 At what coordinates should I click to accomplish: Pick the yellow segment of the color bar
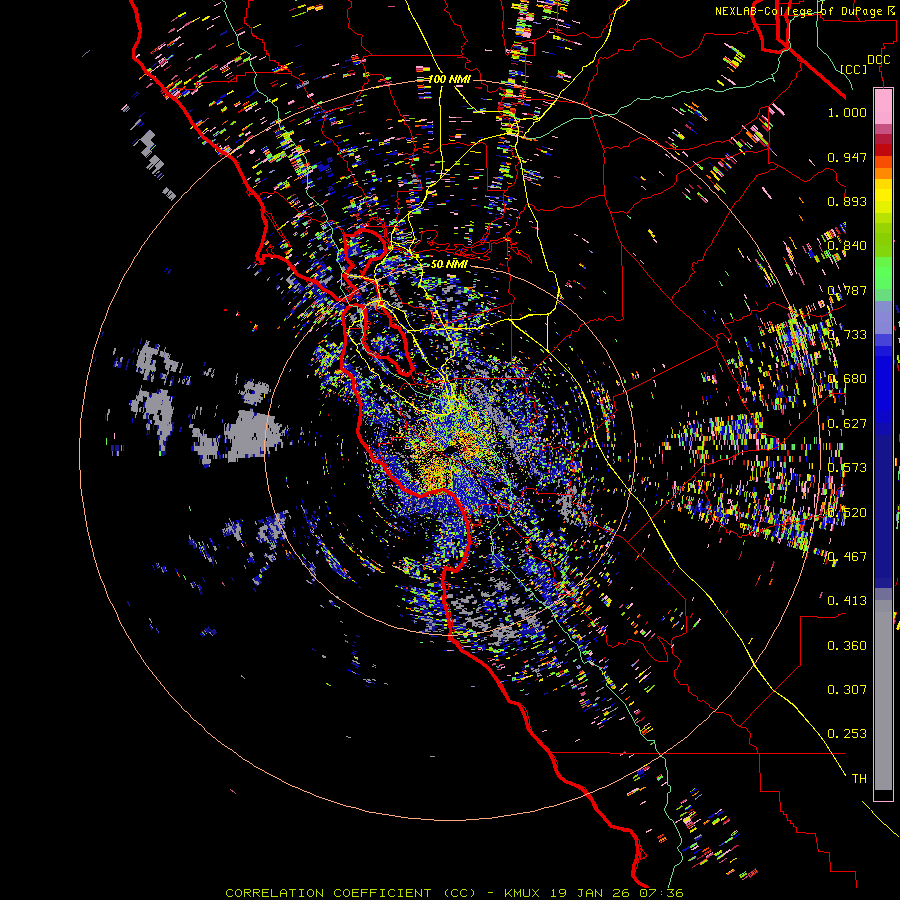coord(883,196)
